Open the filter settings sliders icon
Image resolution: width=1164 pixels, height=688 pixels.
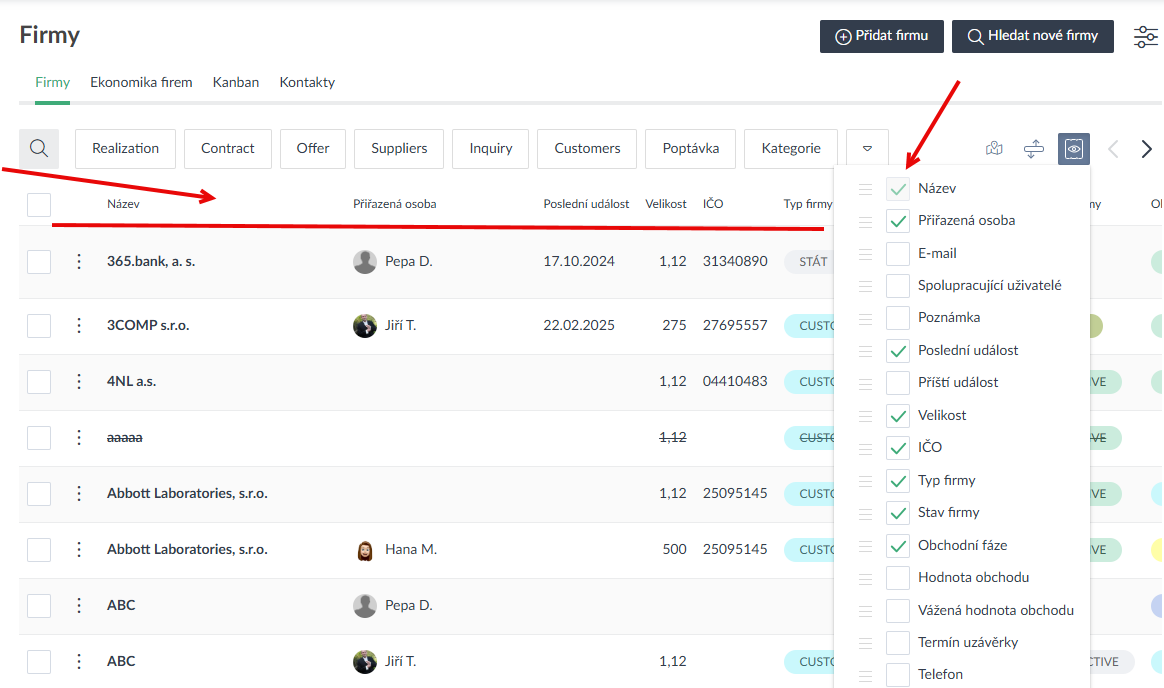(1145, 37)
